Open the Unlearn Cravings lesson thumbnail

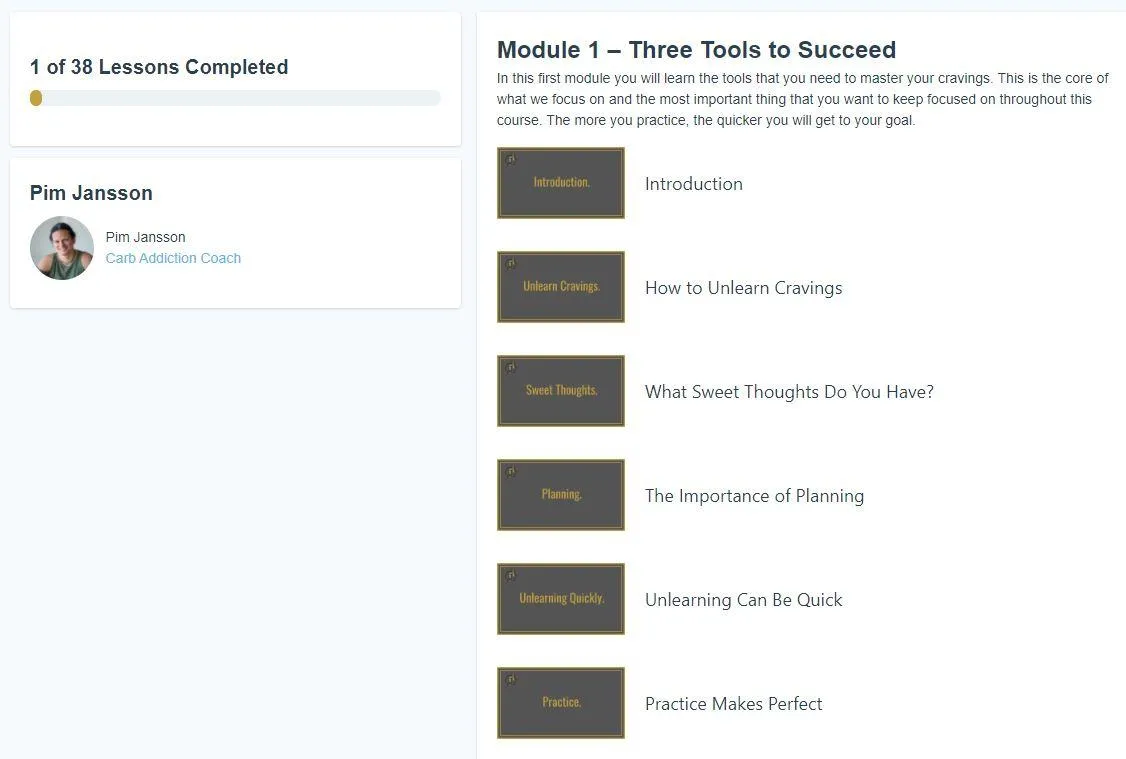(x=561, y=287)
